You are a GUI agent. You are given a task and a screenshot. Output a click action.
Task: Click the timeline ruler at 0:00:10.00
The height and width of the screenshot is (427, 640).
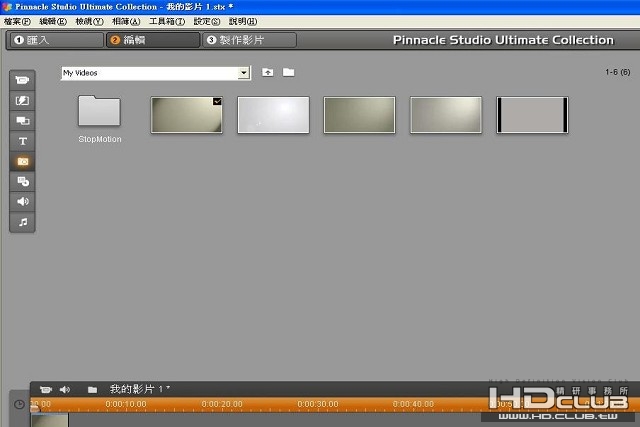tap(126, 404)
